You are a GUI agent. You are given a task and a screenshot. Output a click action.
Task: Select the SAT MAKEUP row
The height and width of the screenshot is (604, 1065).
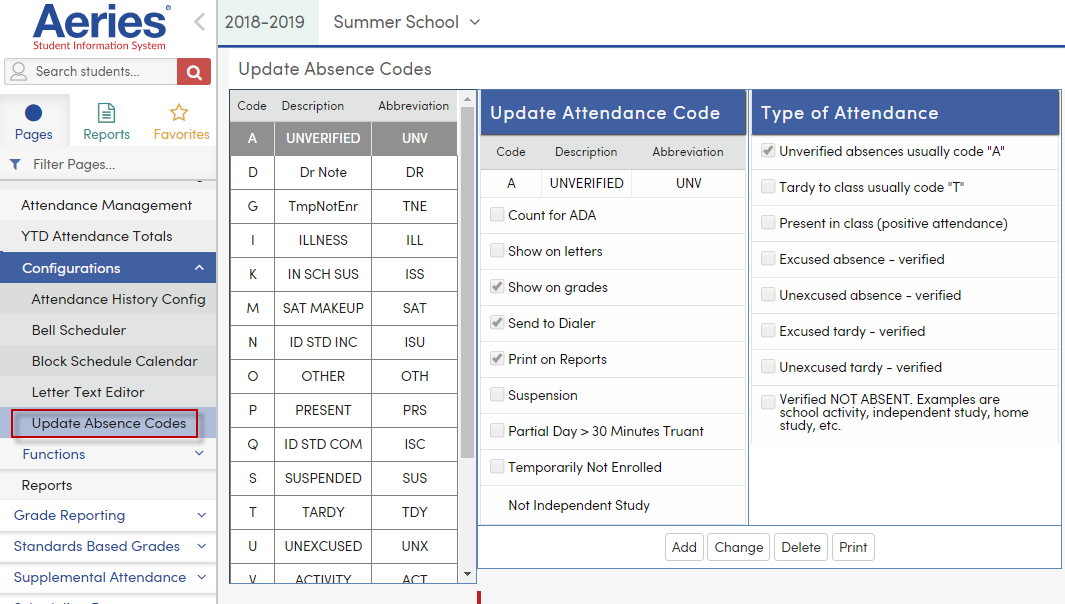point(344,308)
